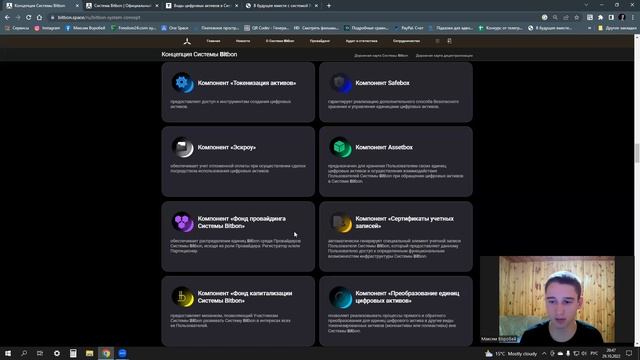Open the browser side panel icon
The image size is (640, 360).
click(x=611, y=18)
